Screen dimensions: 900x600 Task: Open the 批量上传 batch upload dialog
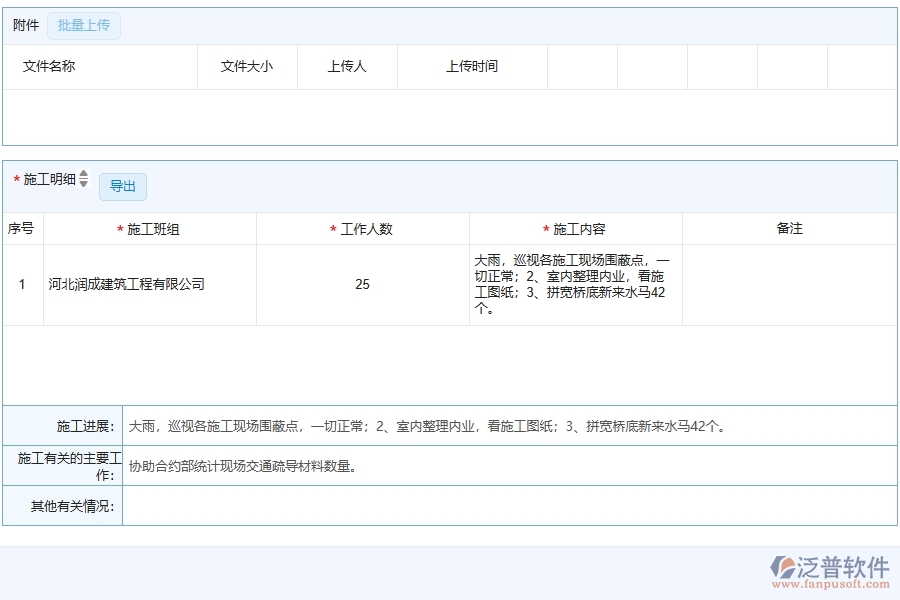click(x=84, y=25)
